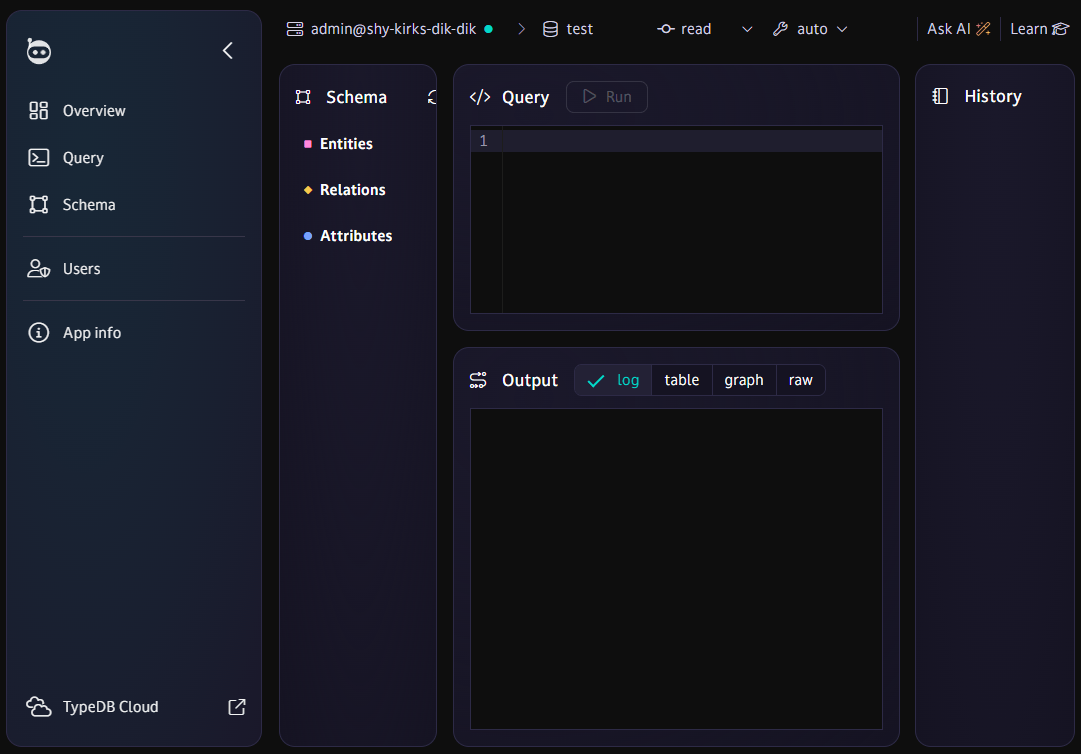Collapse the sidebar with the chevron arrow
The image size is (1081, 754).
coord(227,50)
